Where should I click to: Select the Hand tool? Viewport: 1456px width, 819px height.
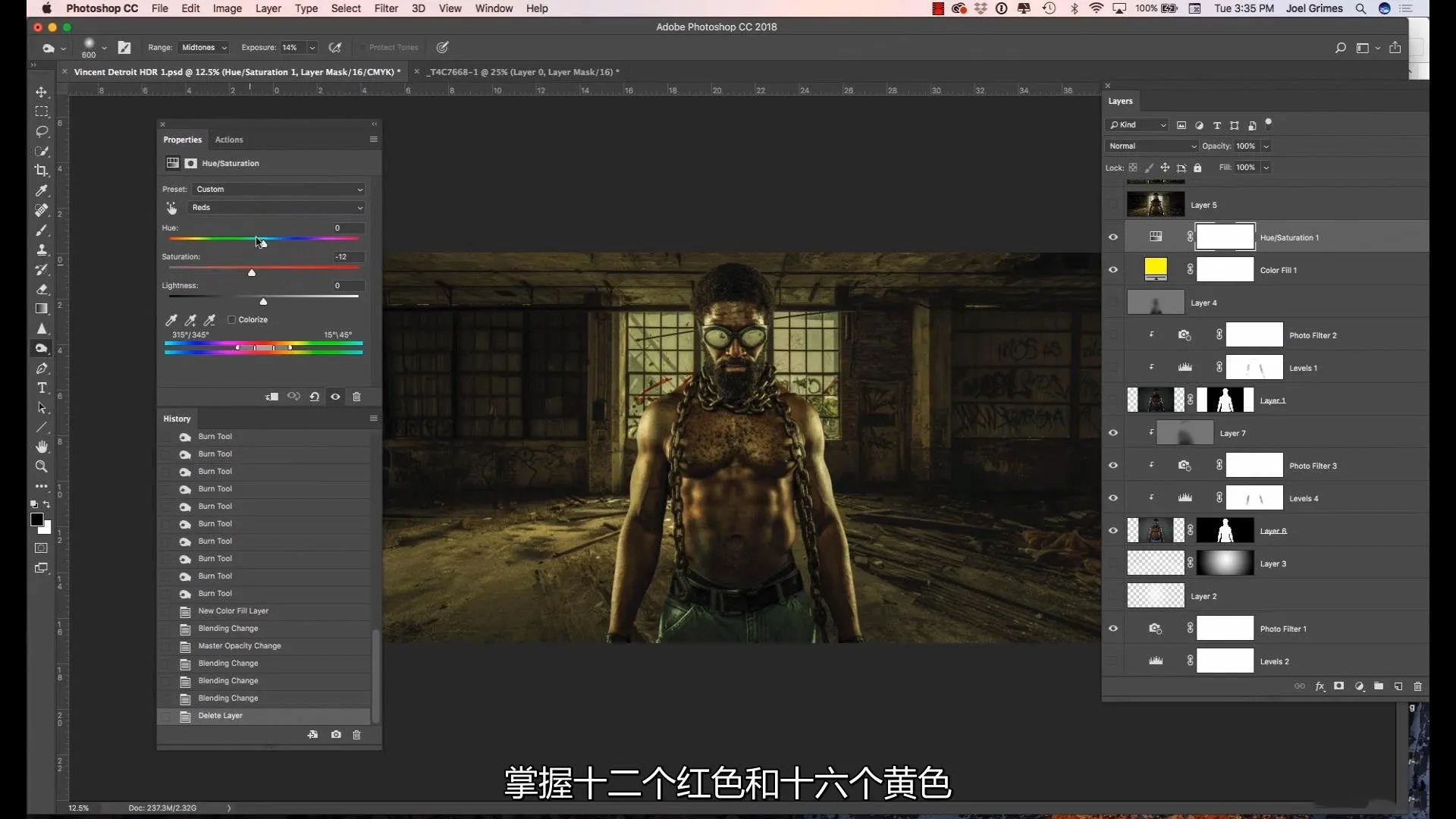[42, 447]
